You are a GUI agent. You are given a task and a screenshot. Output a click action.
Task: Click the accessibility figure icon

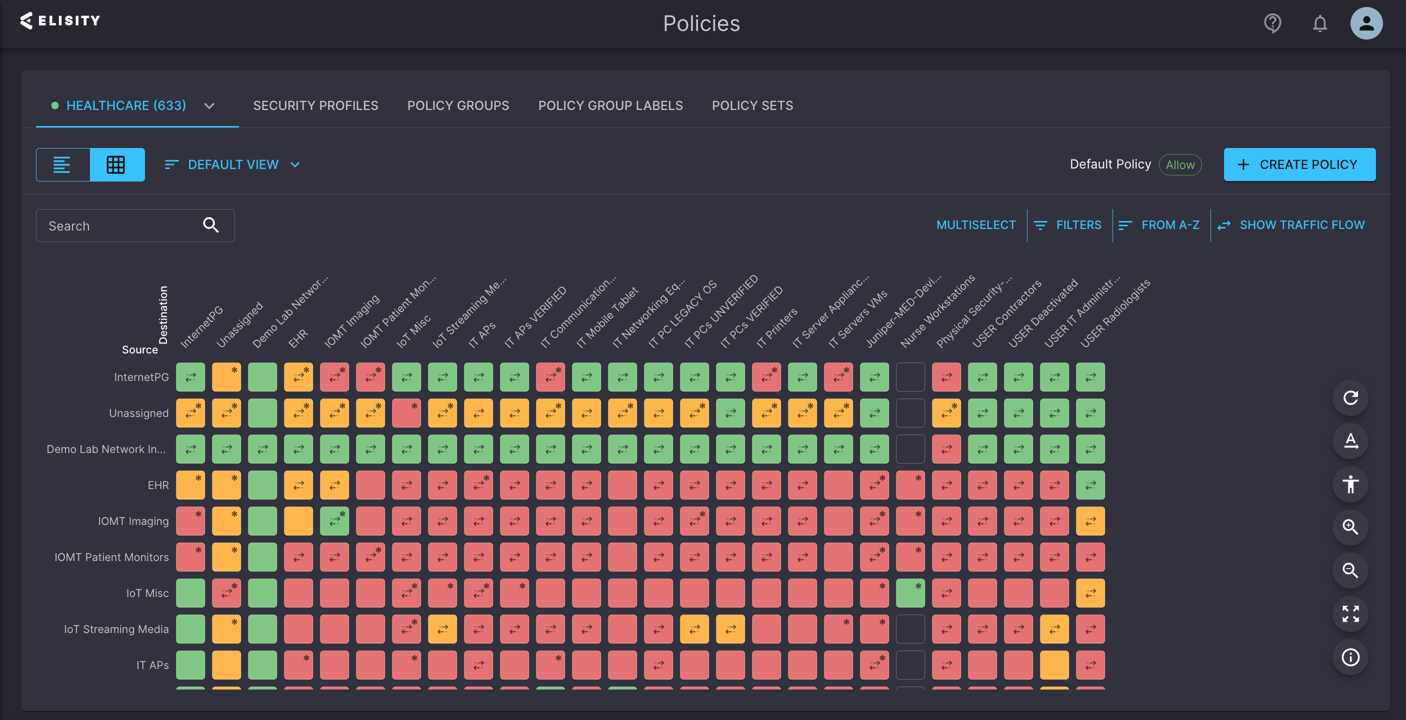tap(1350, 484)
